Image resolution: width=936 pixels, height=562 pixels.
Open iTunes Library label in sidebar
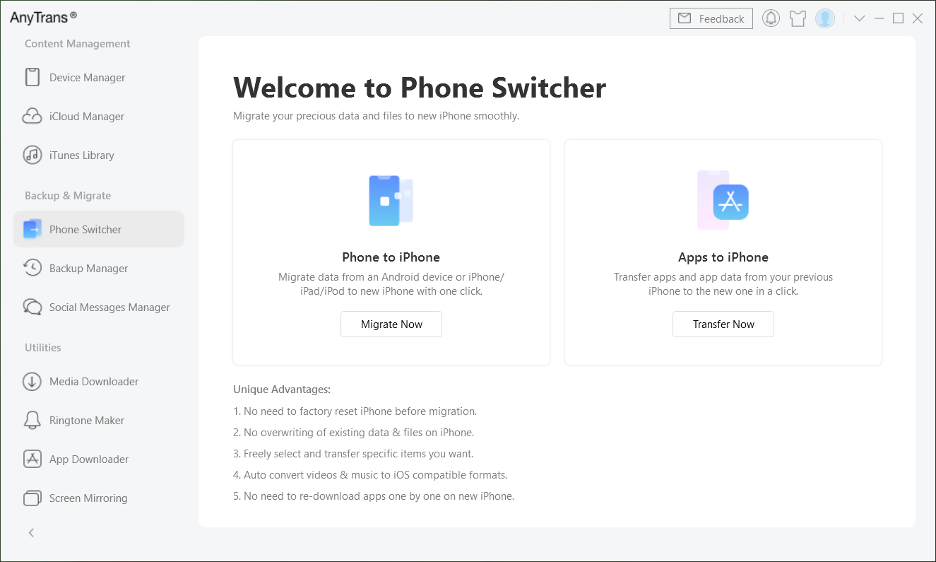pos(82,155)
